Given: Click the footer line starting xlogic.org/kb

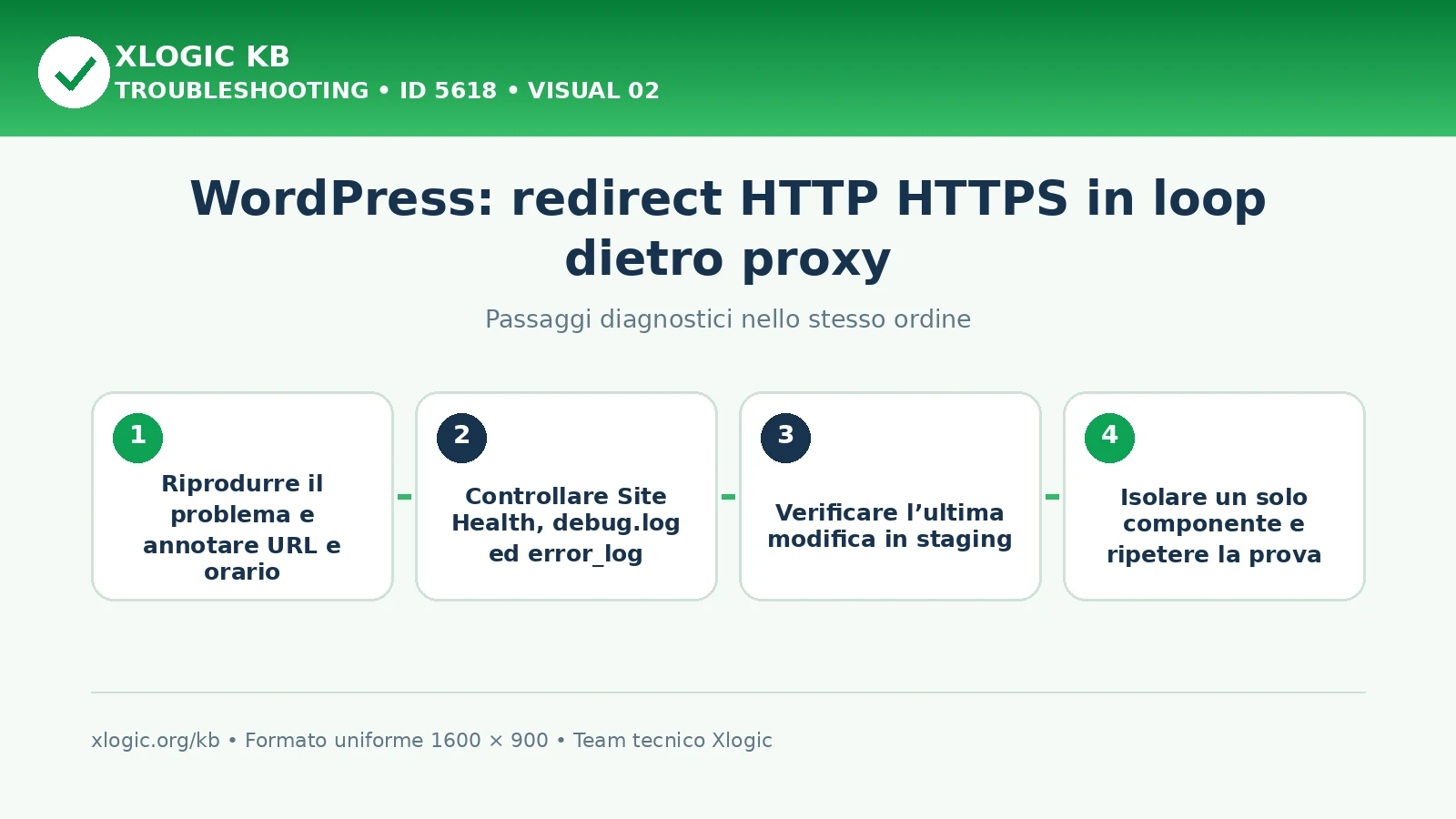Looking at the screenshot, I should [431, 741].
